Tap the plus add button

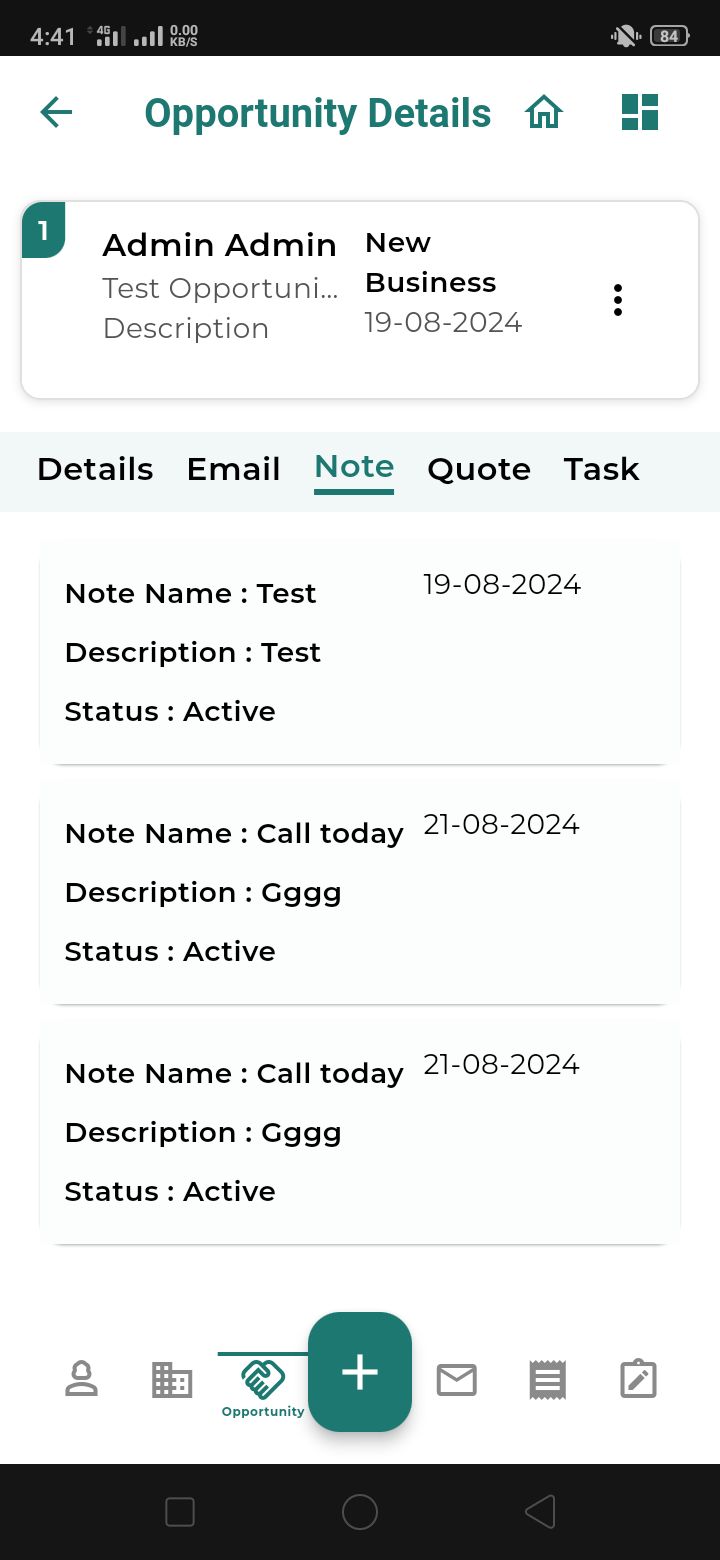(x=360, y=1372)
